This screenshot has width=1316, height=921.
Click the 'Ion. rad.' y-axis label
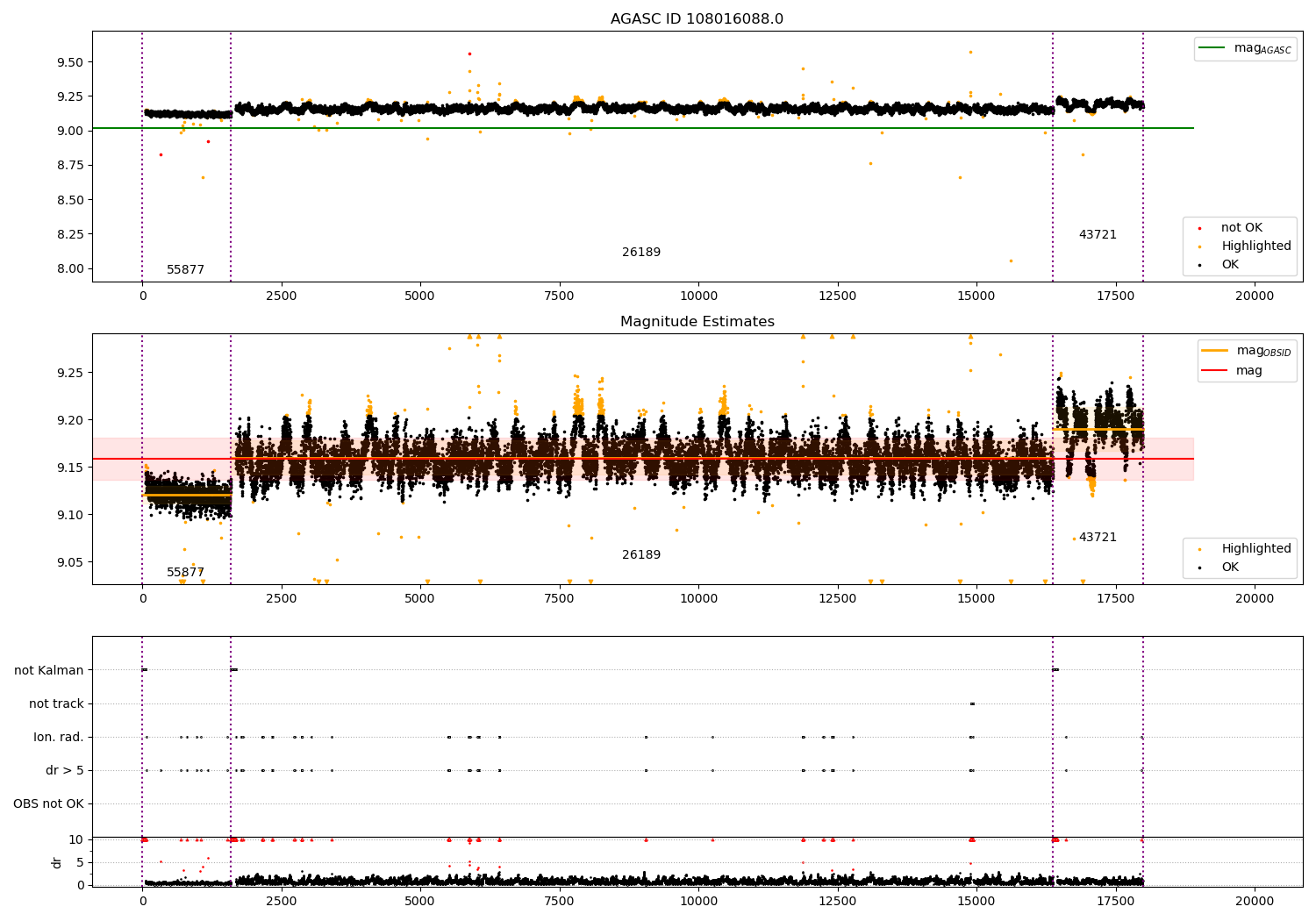(59, 738)
